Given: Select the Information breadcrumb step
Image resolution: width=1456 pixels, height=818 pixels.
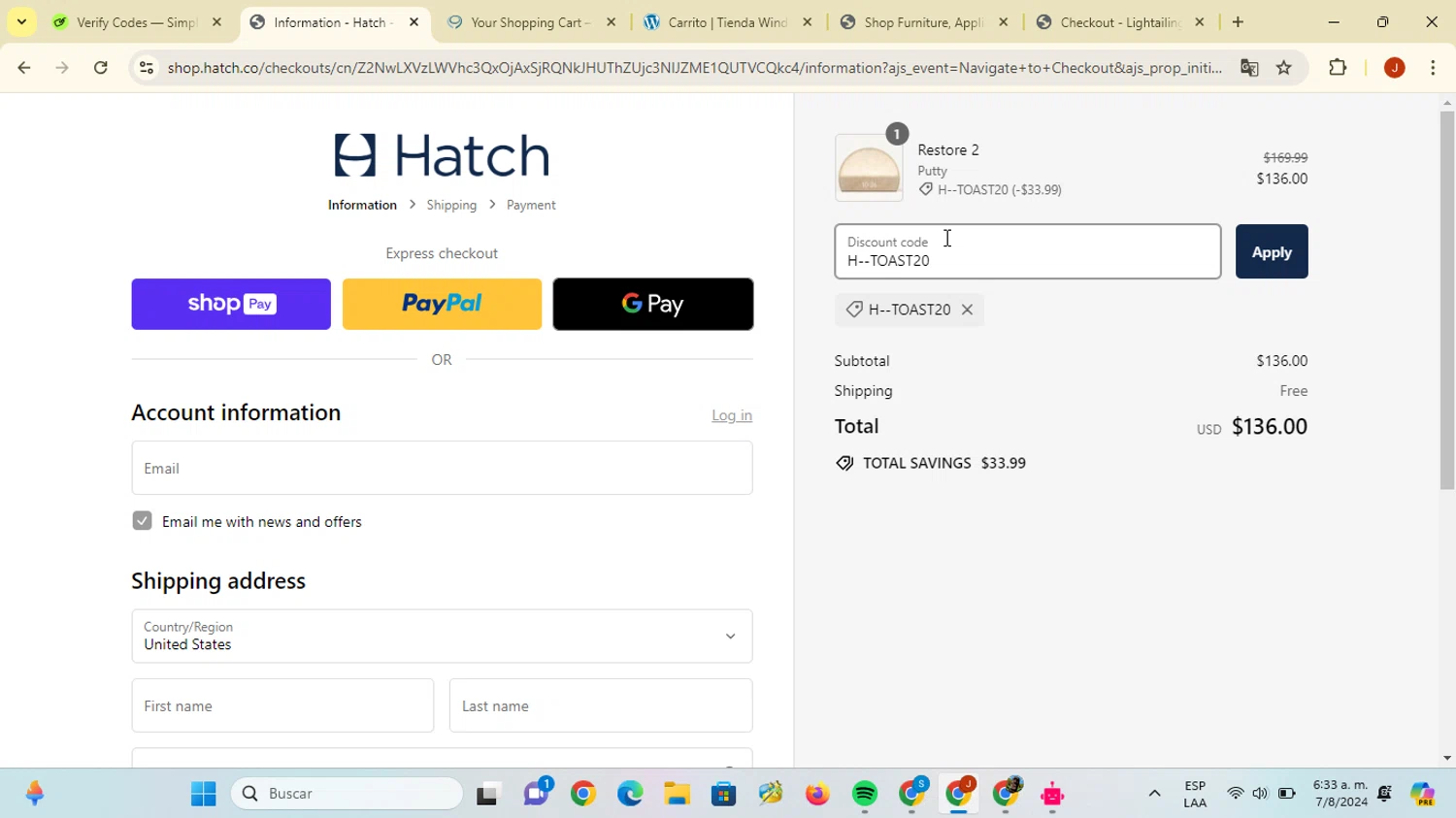Looking at the screenshot, I should coord(362,205).
